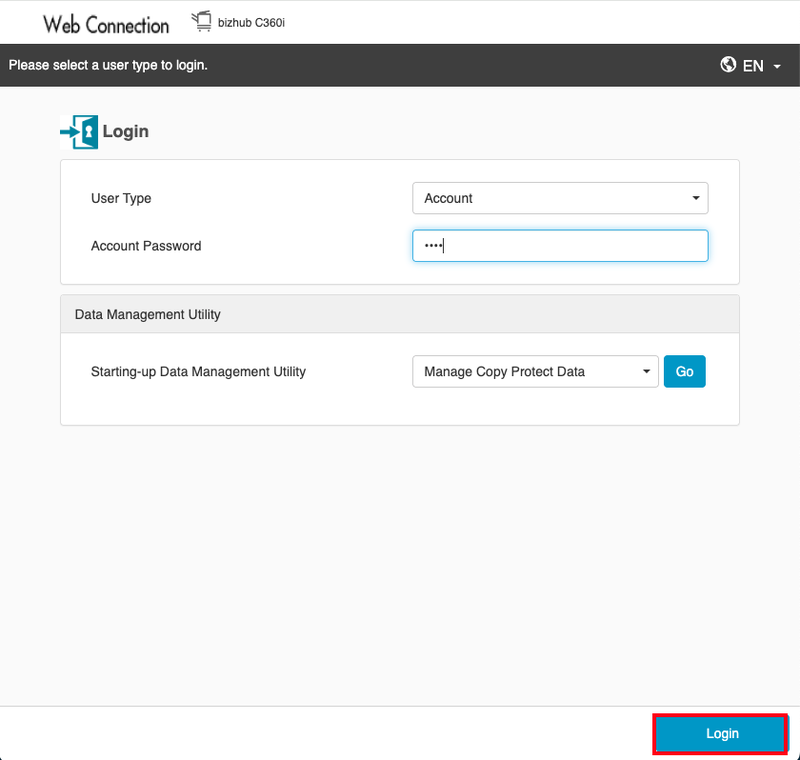Screen dimensions: 800x760
Task: Click the 'Login' heading text
Action: (126, 131)
